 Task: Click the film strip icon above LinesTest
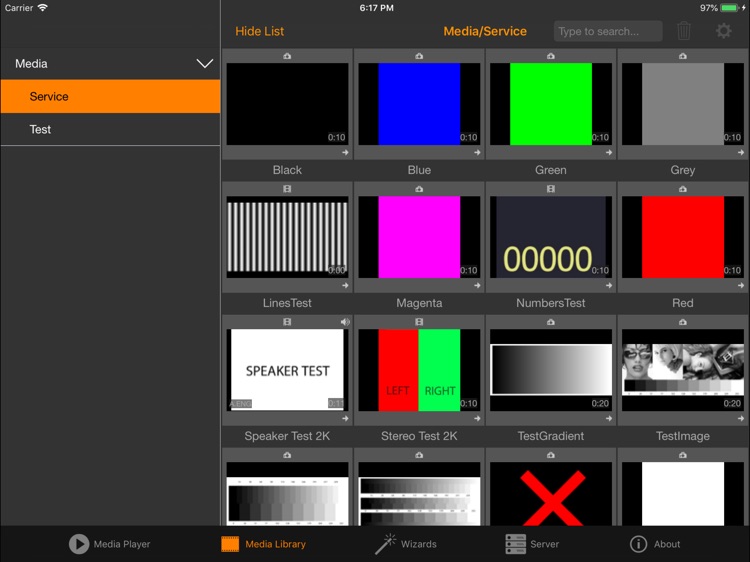coord(287,189)
